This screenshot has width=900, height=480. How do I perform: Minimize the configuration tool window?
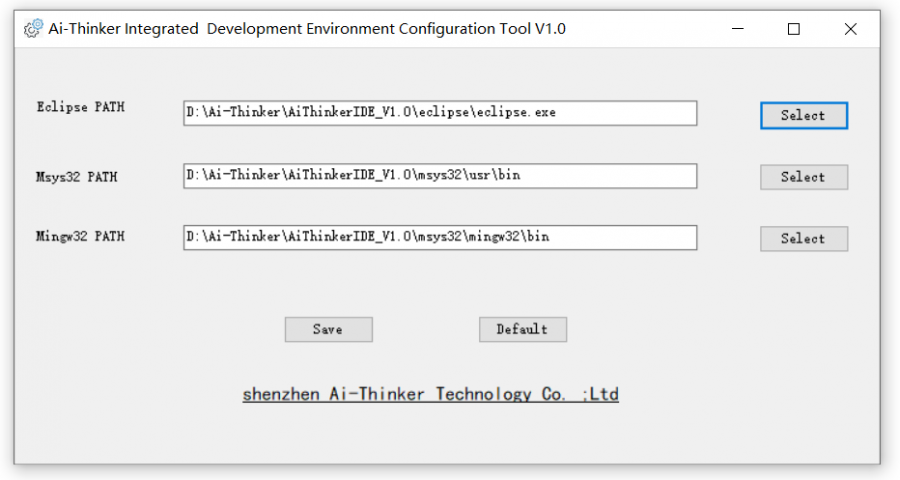[x=738, y=29]
